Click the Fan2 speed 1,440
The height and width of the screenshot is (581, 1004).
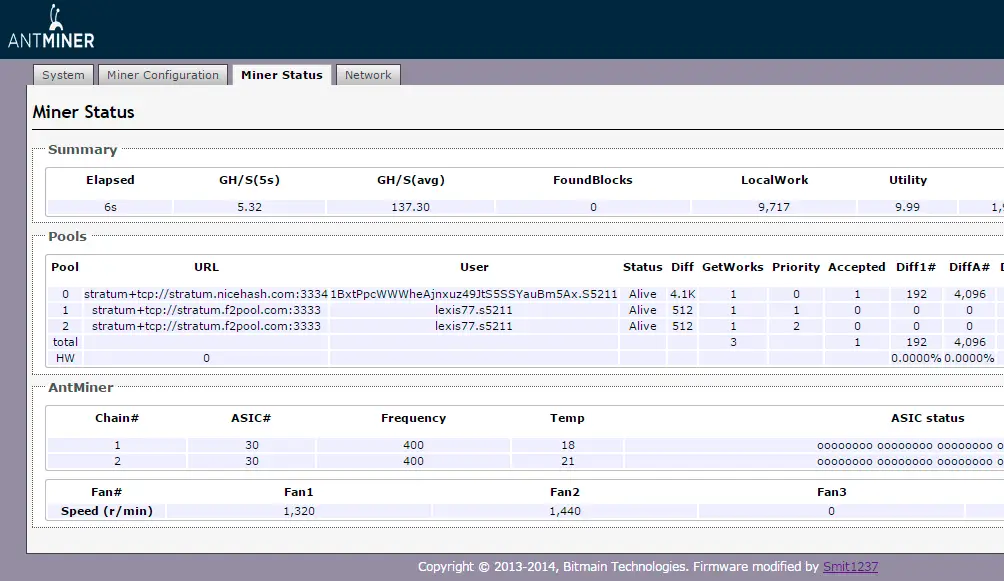tap(565, 511)
